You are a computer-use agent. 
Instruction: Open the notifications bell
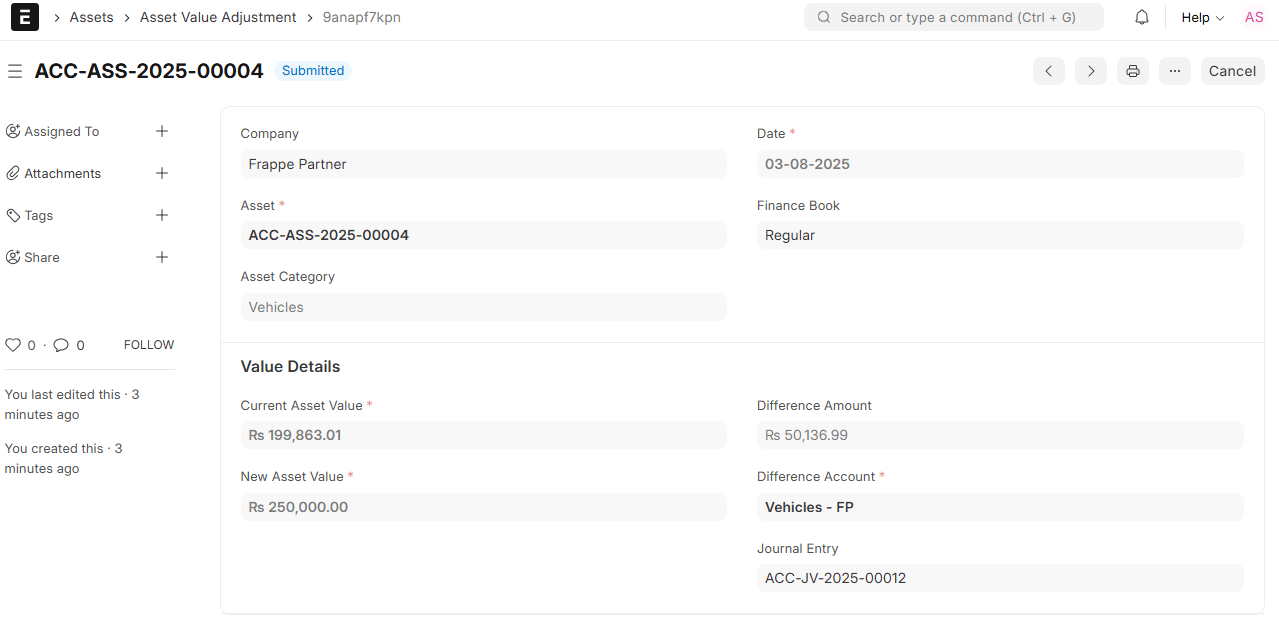pos(1142,17)
